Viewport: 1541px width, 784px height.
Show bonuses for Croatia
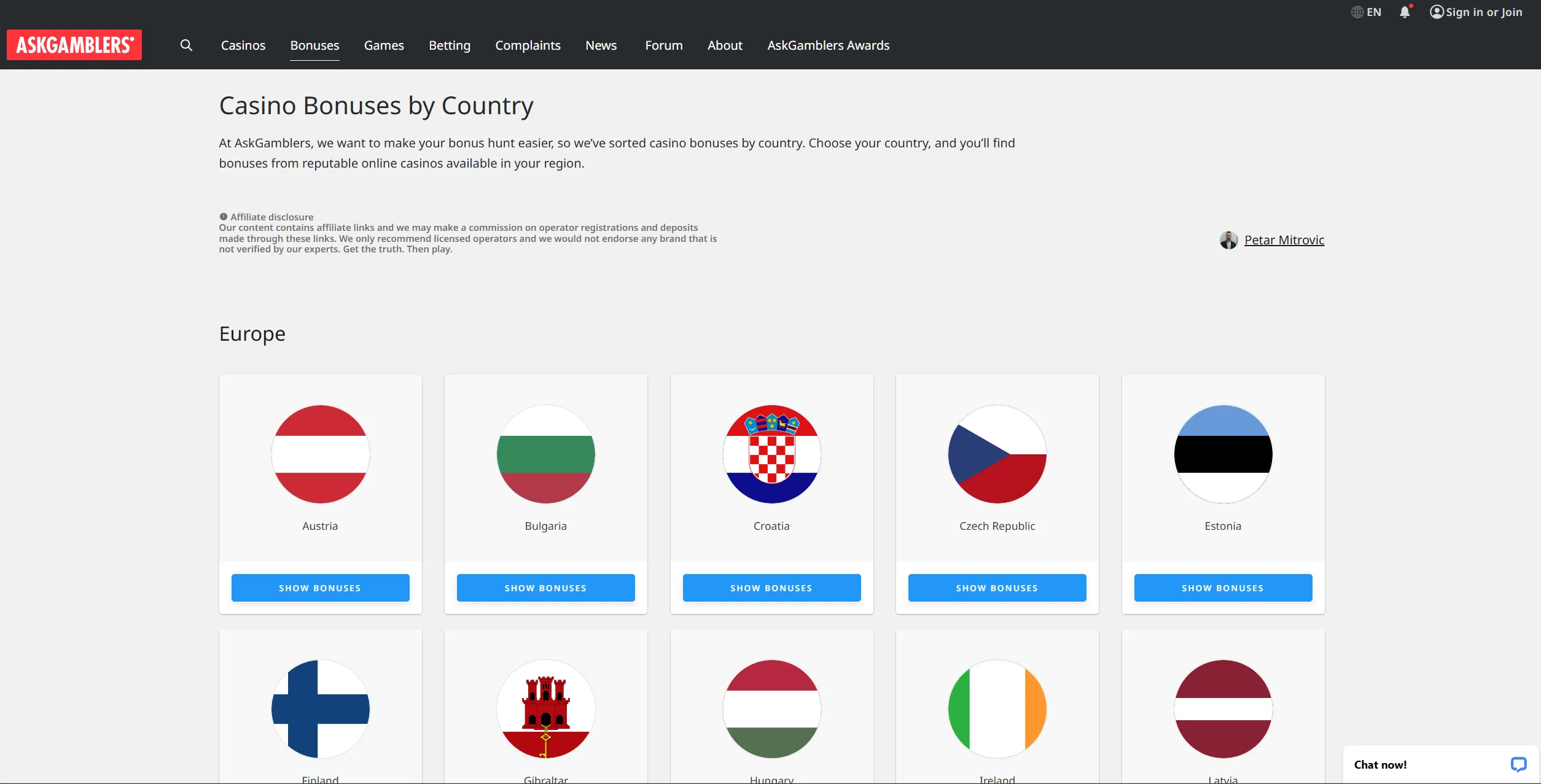(x=771, y=588)
